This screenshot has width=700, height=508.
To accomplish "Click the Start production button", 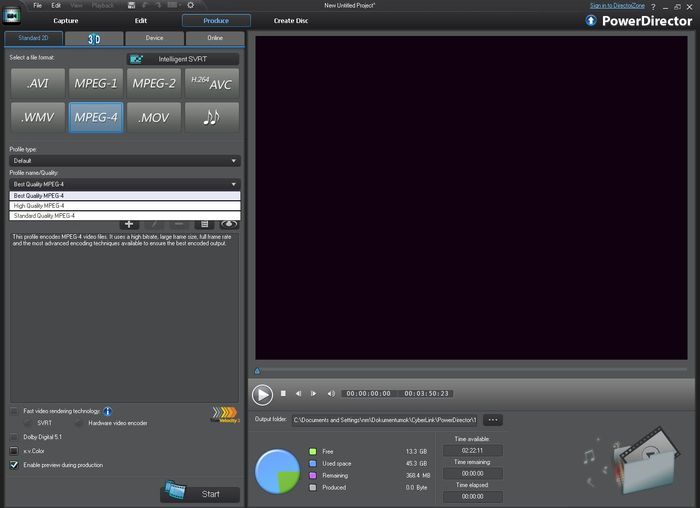I will (x=200, y=494).
